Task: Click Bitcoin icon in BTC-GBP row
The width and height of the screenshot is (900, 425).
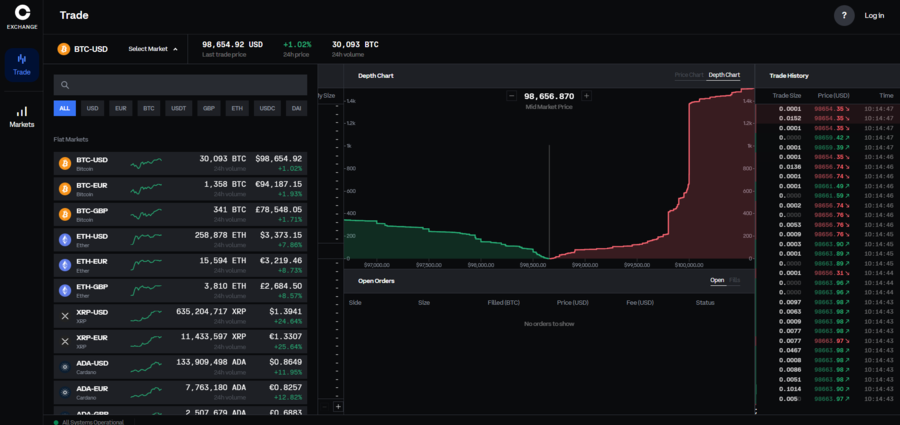Action: [65, 214]
